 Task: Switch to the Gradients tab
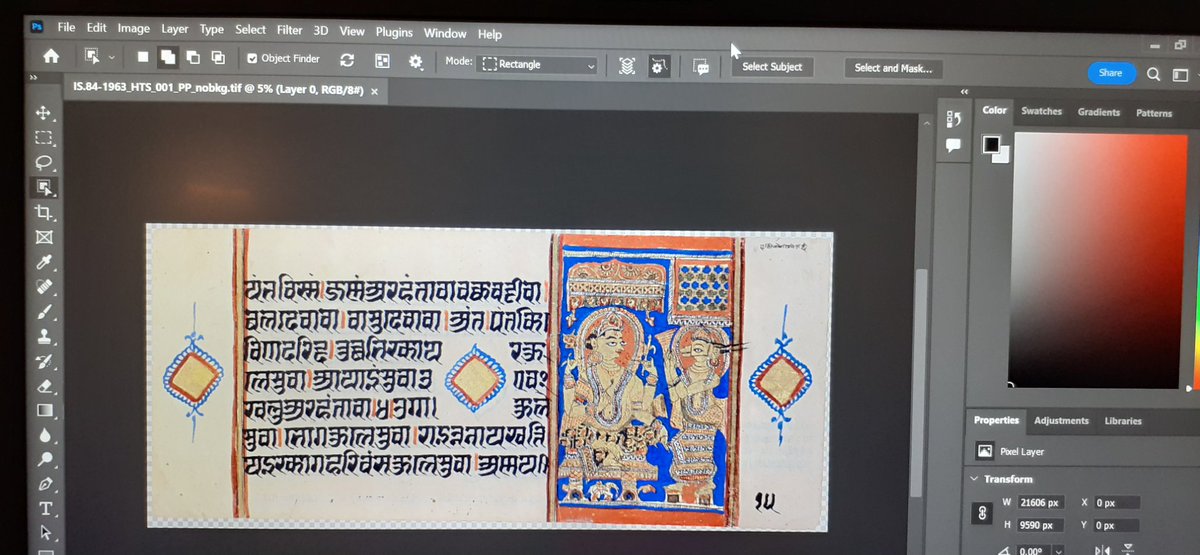pyautogui.click(x=1099, y=112)
